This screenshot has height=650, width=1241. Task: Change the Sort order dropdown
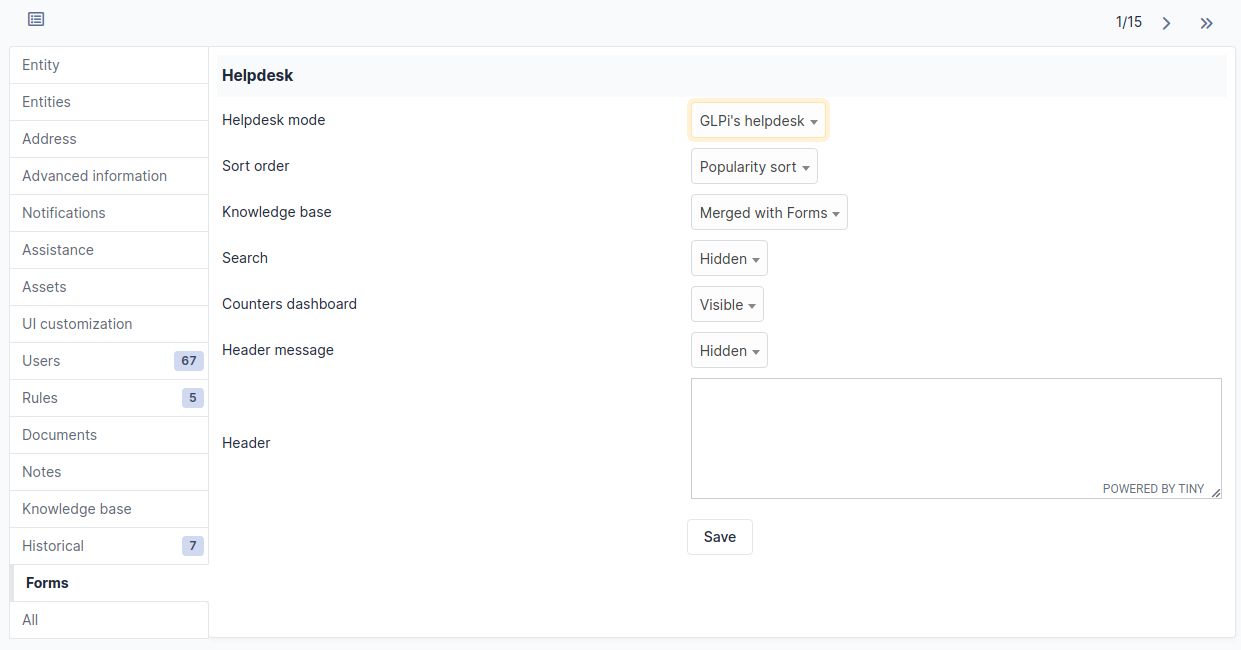click(753, 165)
